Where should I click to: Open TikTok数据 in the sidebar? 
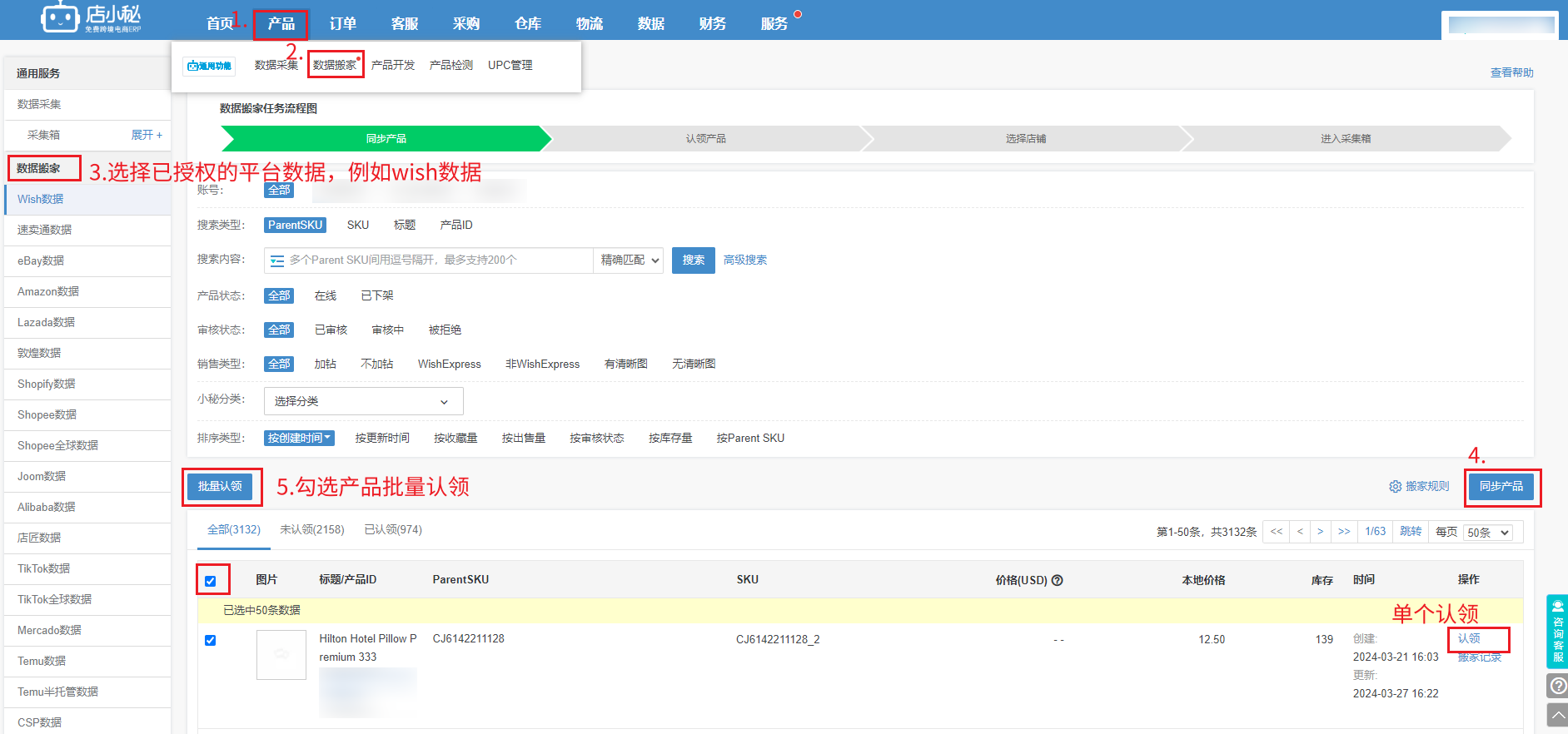click(87, 568)
